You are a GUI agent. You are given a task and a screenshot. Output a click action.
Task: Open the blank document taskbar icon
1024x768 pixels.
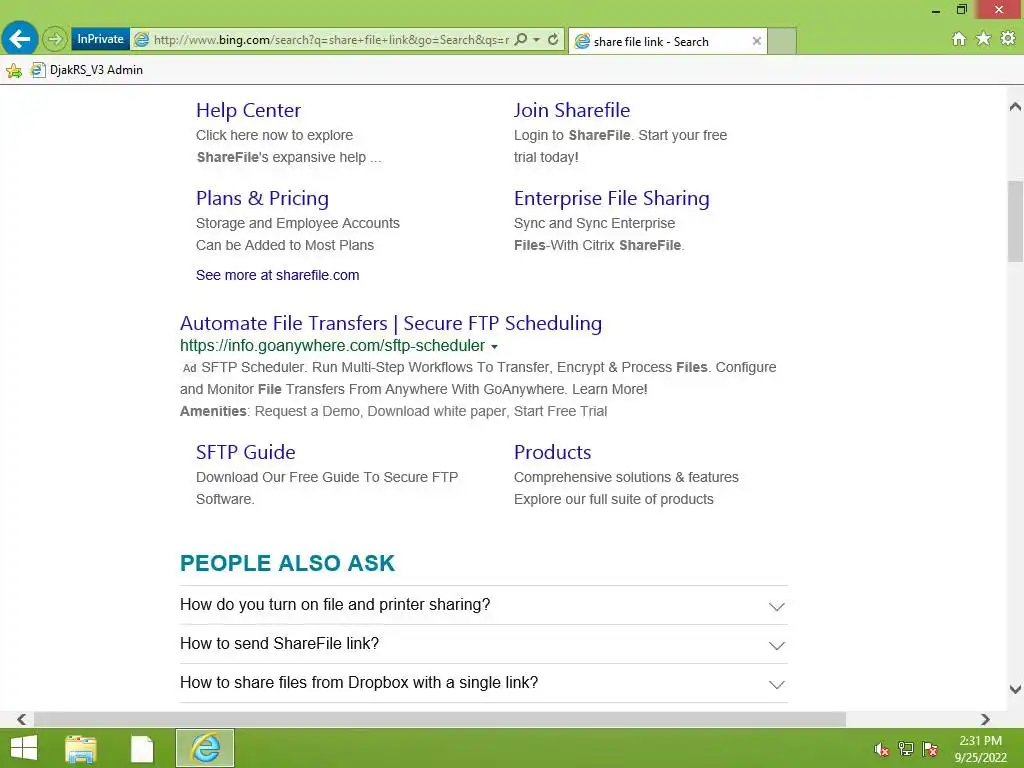142,748
